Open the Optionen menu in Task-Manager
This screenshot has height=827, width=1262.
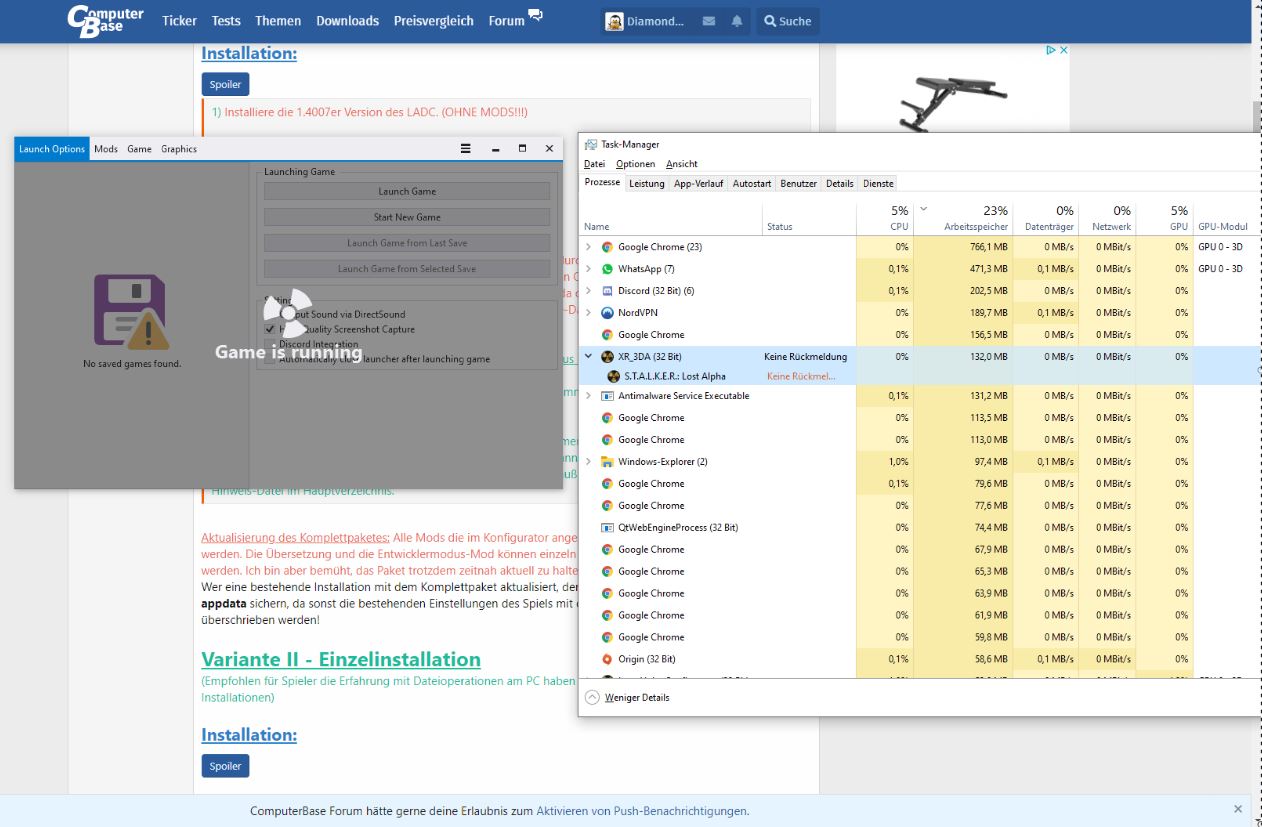635,164
